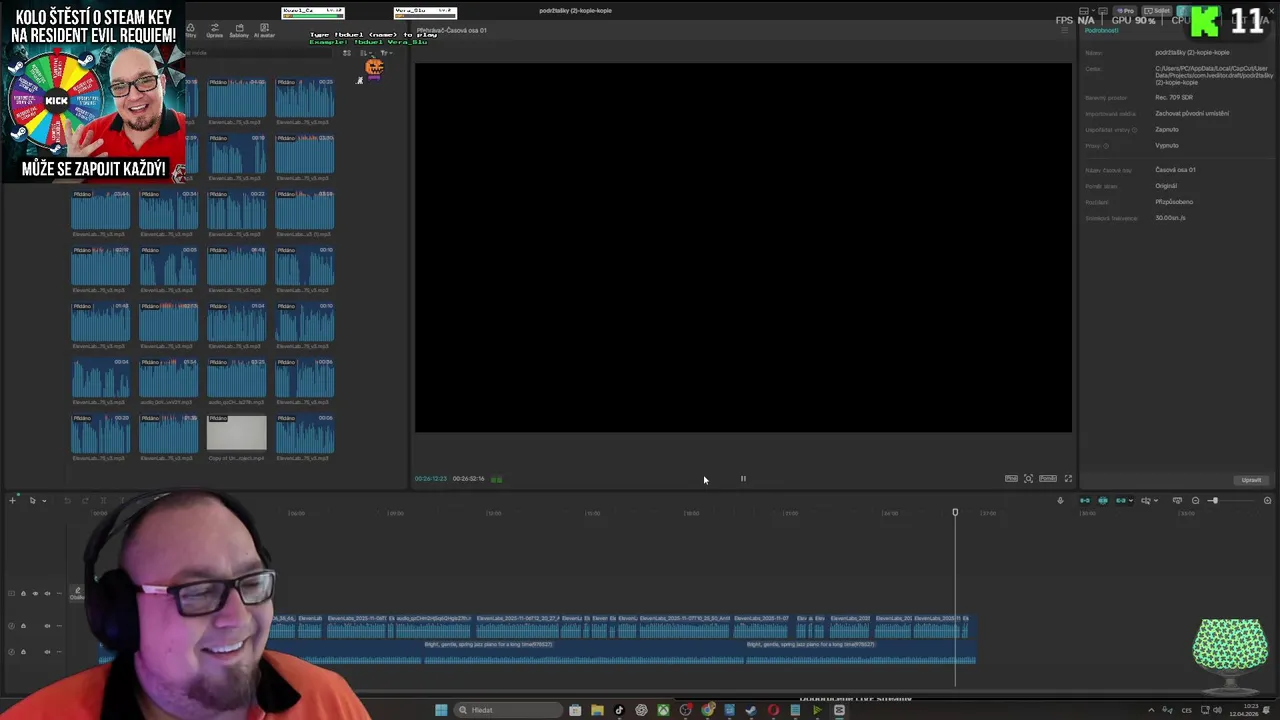The width and height of the screenshot is (1280, 720).
Task: Mute the middle audio track
Action: click(47, 626)
